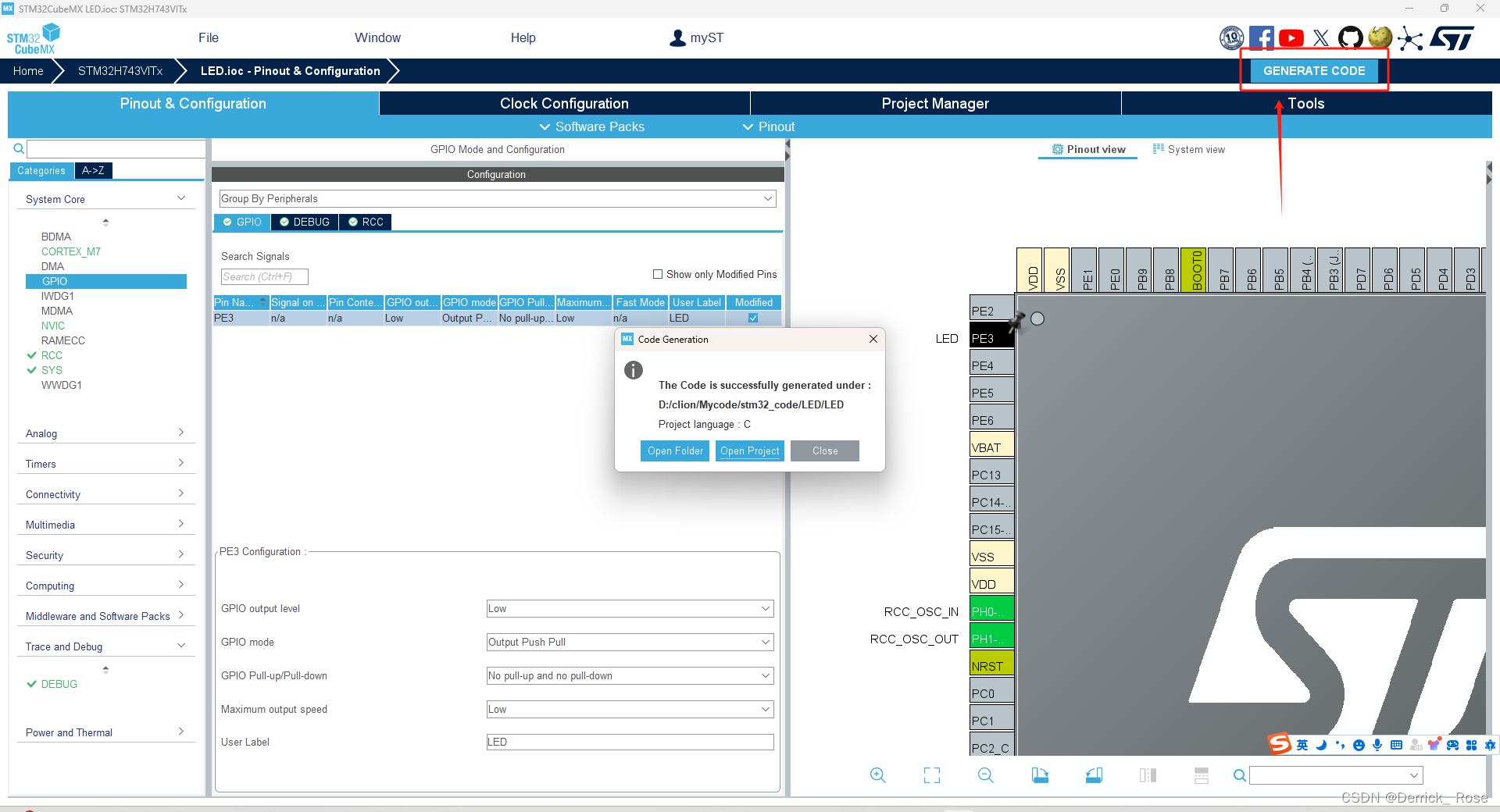The height and width of the screenshot is (812, 1500).
Task: Open the Group By Peripherals dropdown
Action: [498, 198]
